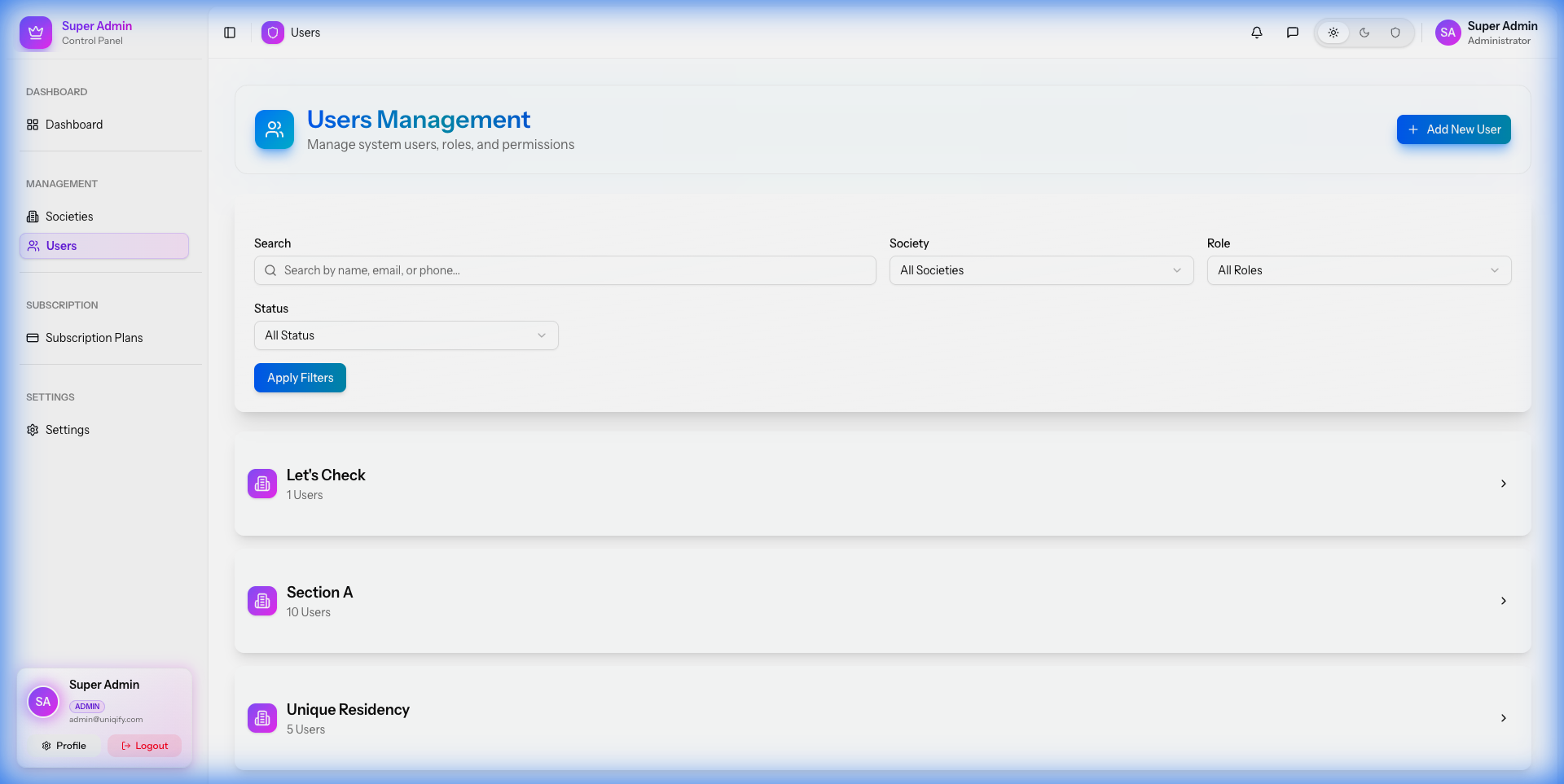This screenshot has height=784, width=1564.
Task: Click the magnifier icon in search field
Action: coord(270,270)
